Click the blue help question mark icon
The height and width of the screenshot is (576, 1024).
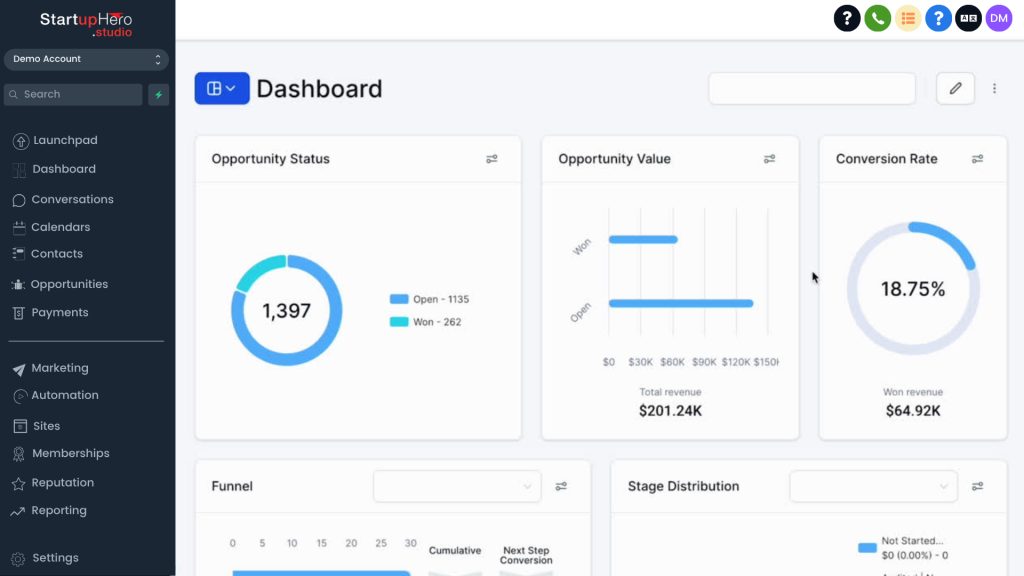coord(938,18)
